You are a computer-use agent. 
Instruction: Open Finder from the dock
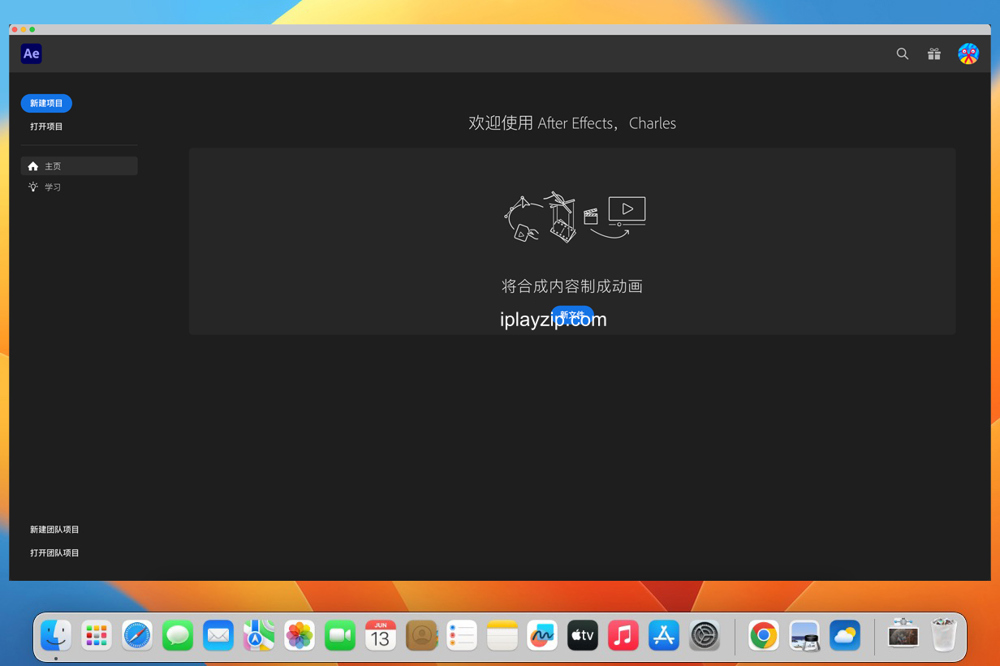[x=56, y=635]
